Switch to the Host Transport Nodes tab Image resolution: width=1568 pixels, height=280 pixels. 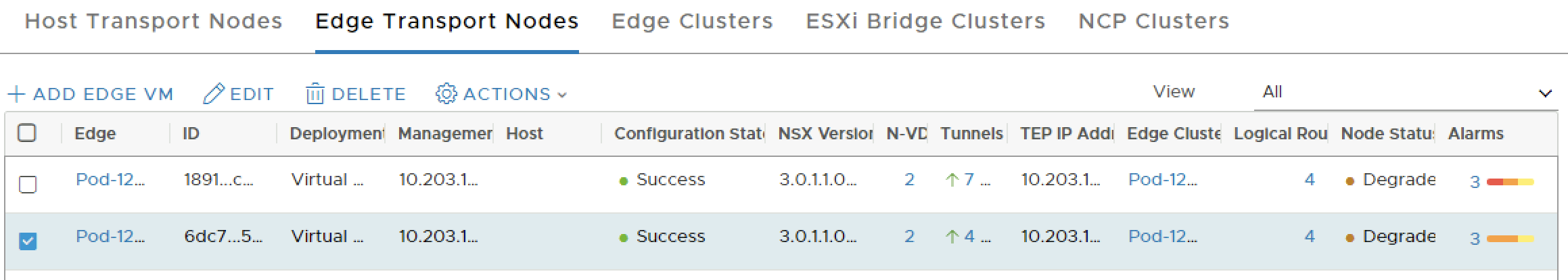tap(154, 22)
